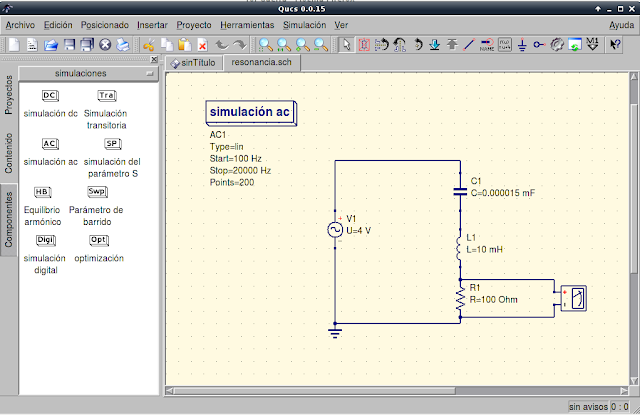The height and width of the screenshot is (415, 640).
Task: Open the simulaciones component category dropdown
Action: pos(89,73)
